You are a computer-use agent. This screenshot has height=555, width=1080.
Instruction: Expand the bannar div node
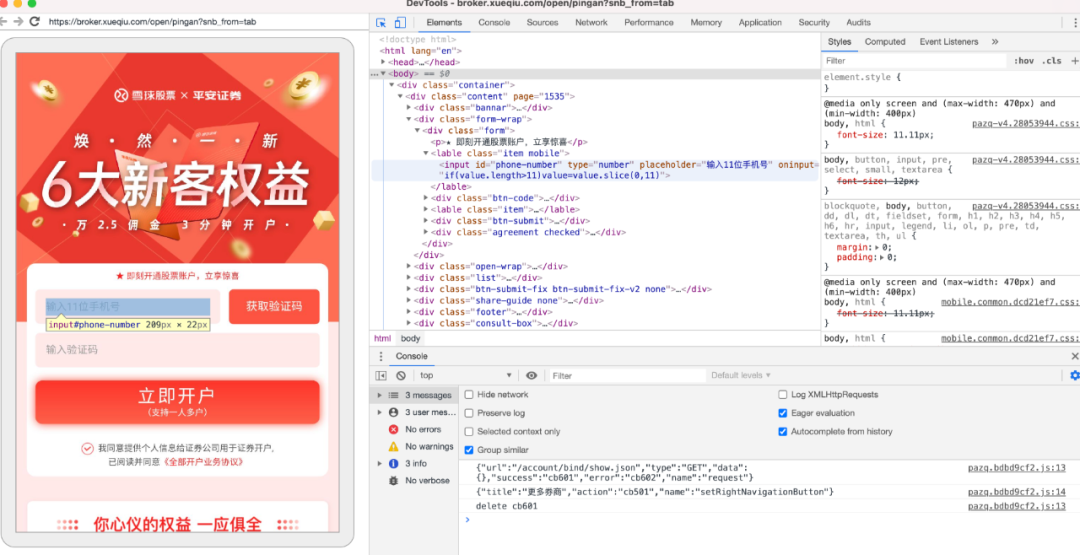tap(409, 107)
